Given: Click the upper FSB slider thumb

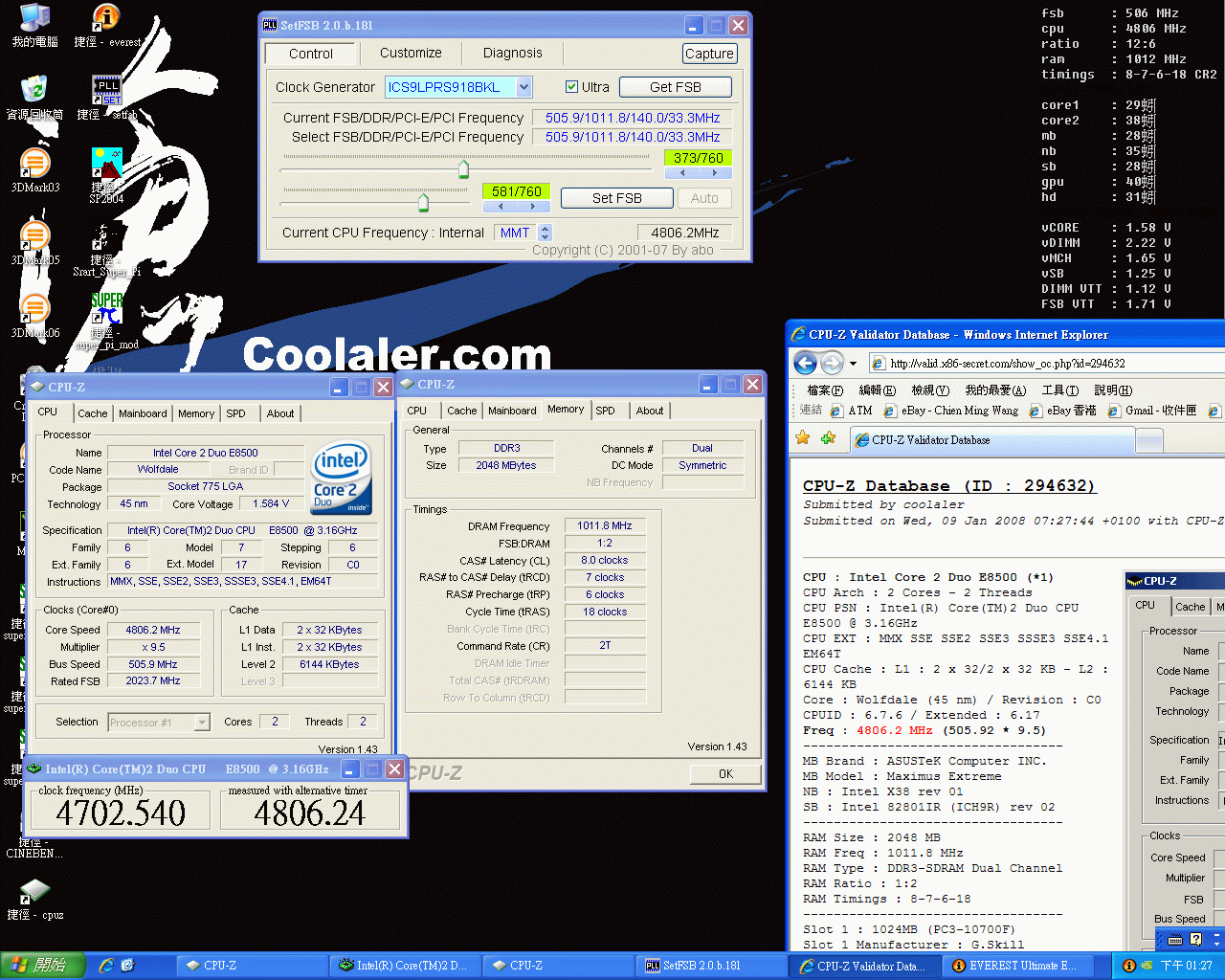Looking at the screenshot, I should tap(463, 170).
